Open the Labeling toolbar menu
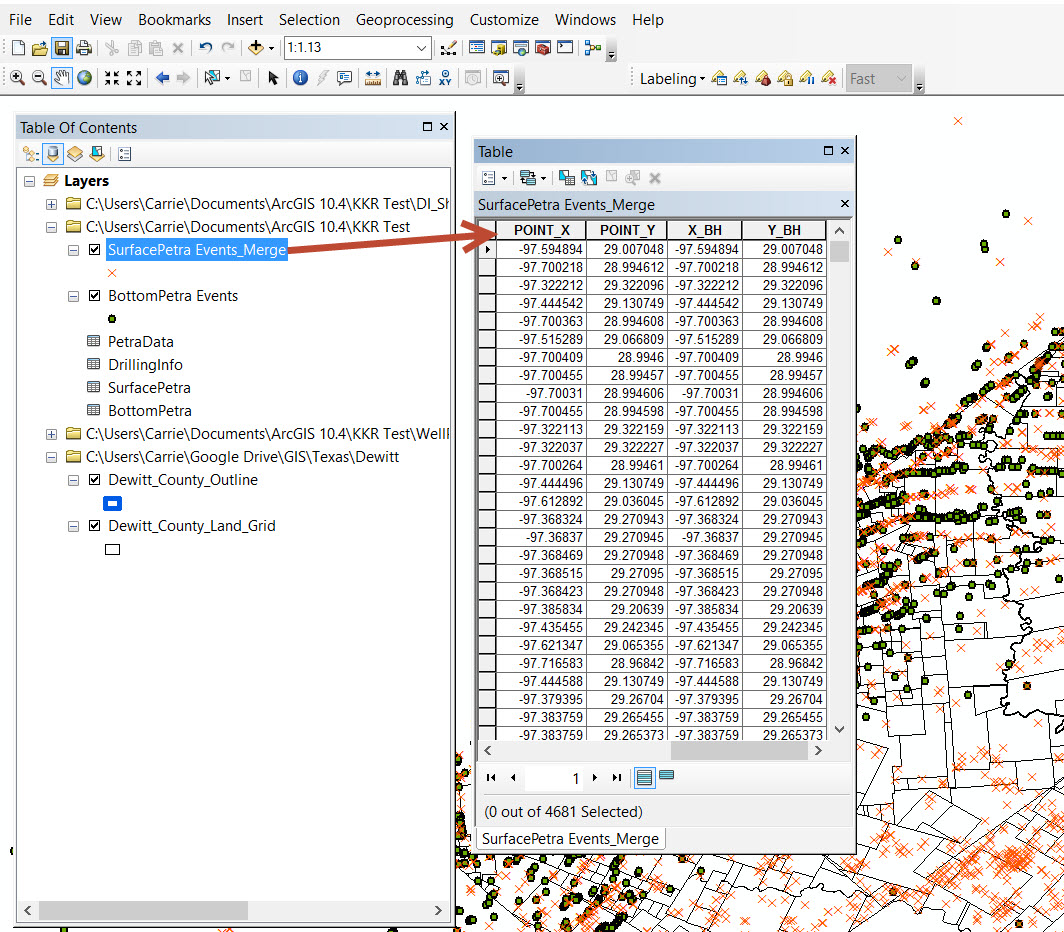Viewport: 1064px width, 932px height. (x=671, y=79)
